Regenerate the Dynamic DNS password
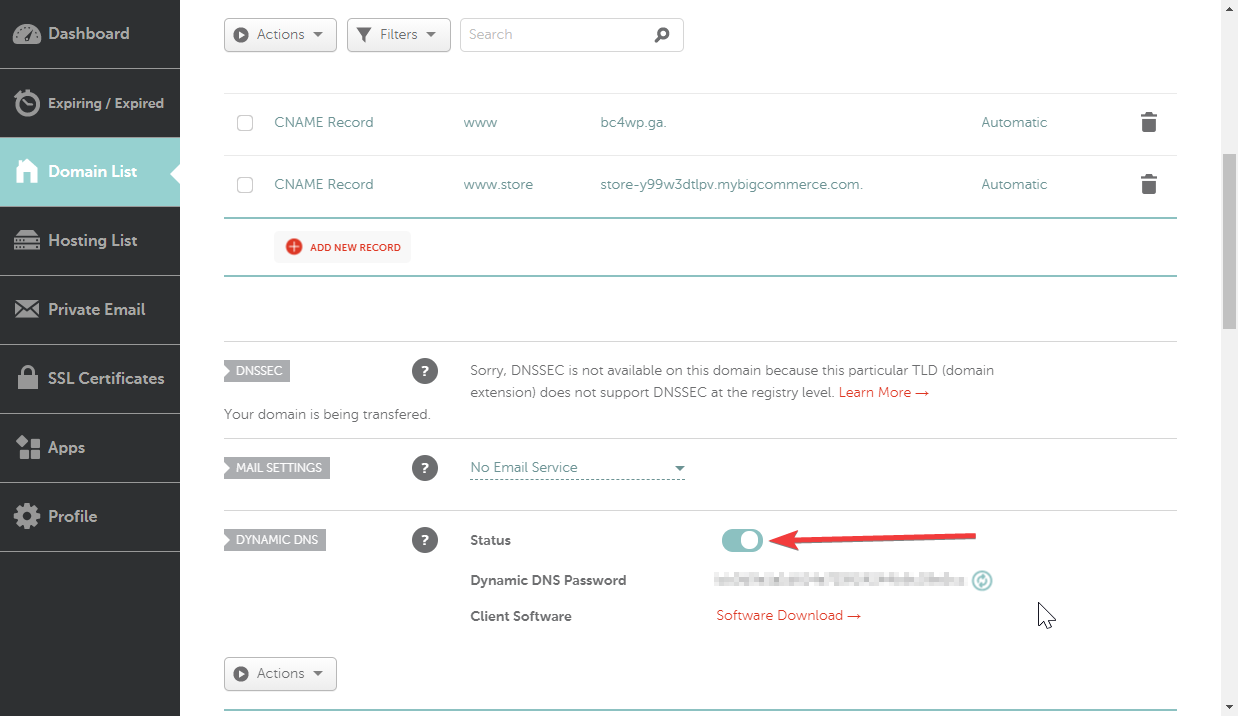The height and width of the screenshot is (716, 1238). (982, 581)
